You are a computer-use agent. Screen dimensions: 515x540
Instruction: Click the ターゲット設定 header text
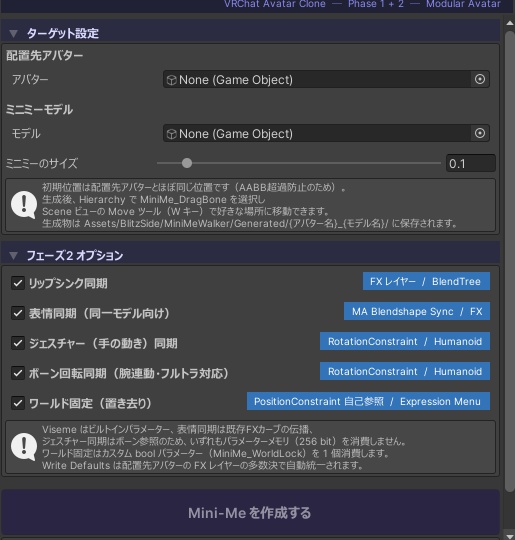[x=63, y=33]
